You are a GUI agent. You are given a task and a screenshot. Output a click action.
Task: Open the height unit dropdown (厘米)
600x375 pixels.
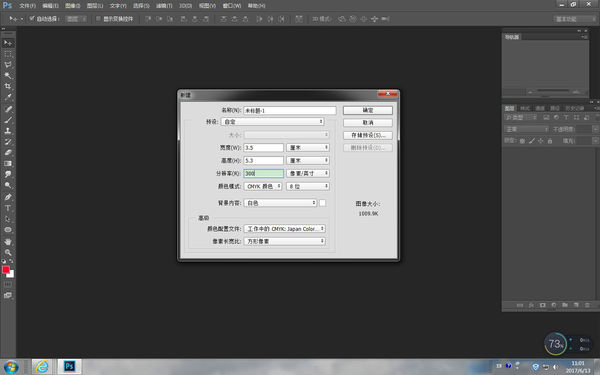click(308, 160)
